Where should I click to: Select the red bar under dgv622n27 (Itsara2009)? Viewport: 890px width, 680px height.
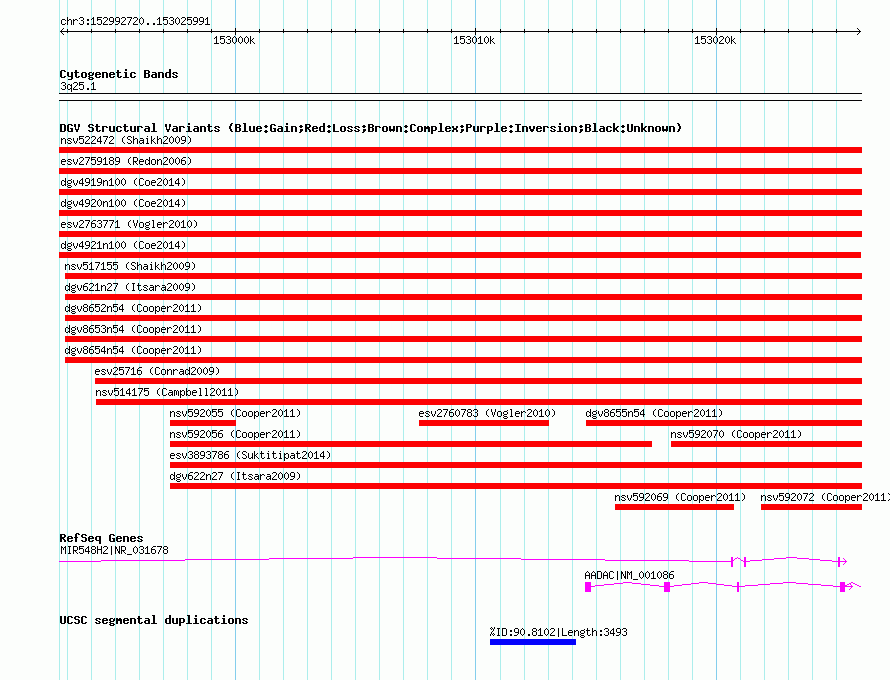pos(516,486)
